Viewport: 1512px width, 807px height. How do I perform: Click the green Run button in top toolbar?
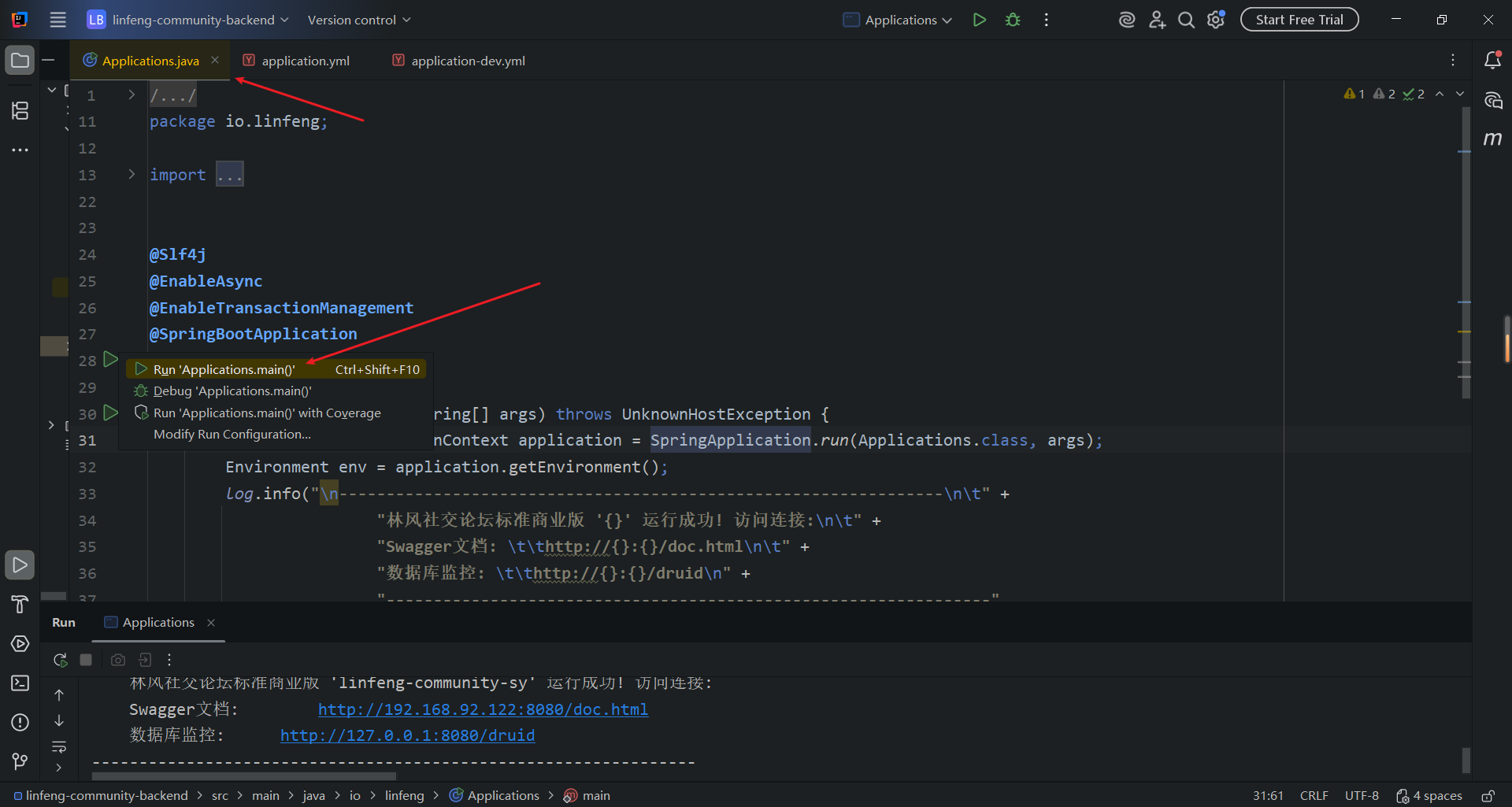(979, 20)
